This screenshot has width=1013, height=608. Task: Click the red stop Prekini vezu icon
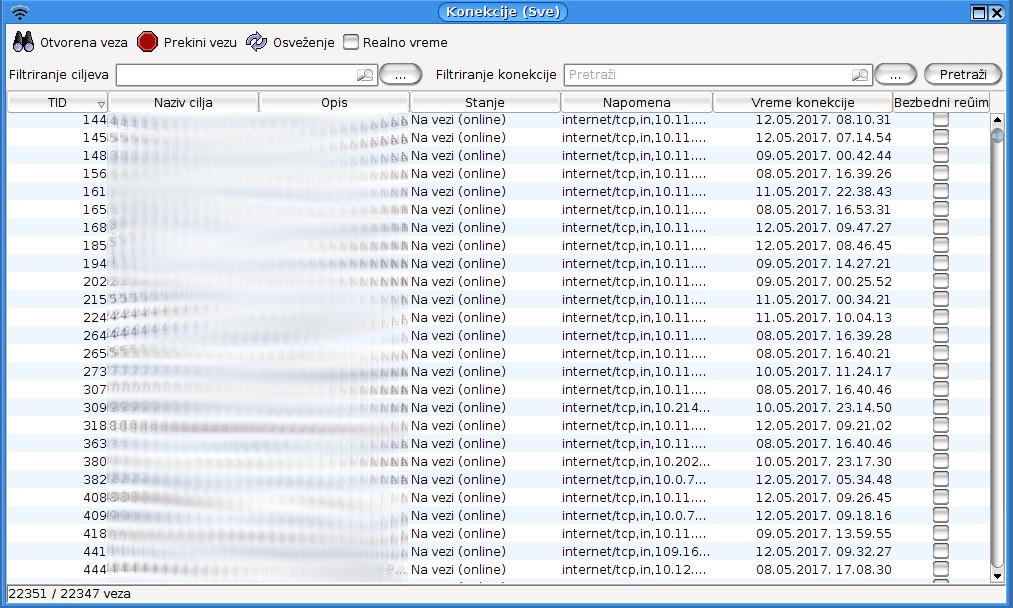pyautogui.click(x=148, y=42)
